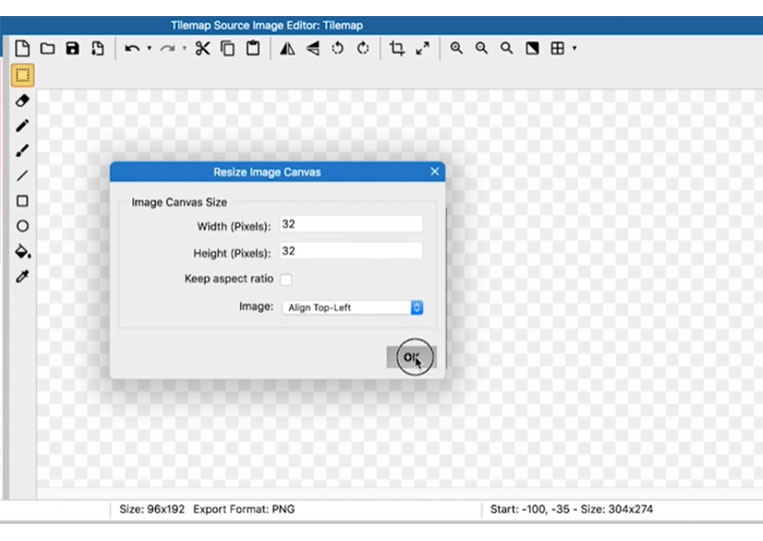This screenshot has width=763, height=541.
Task: Confirm the resize with OK button
Action: 411,357
